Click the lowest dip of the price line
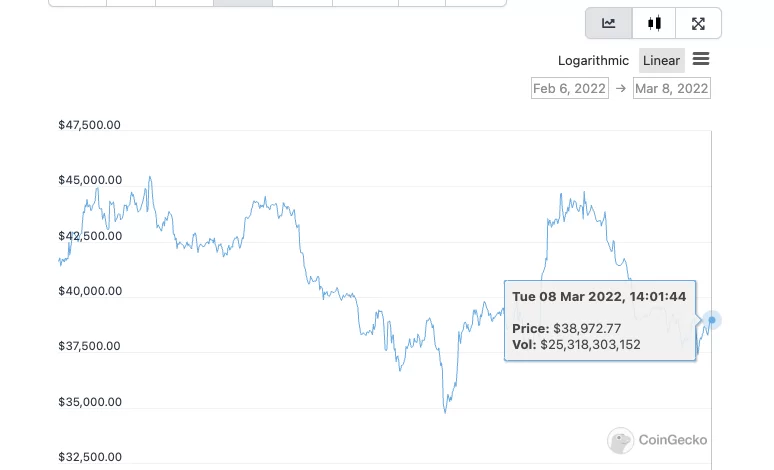Viewport: 774px width, 470px height. click(x=445, y=411)
